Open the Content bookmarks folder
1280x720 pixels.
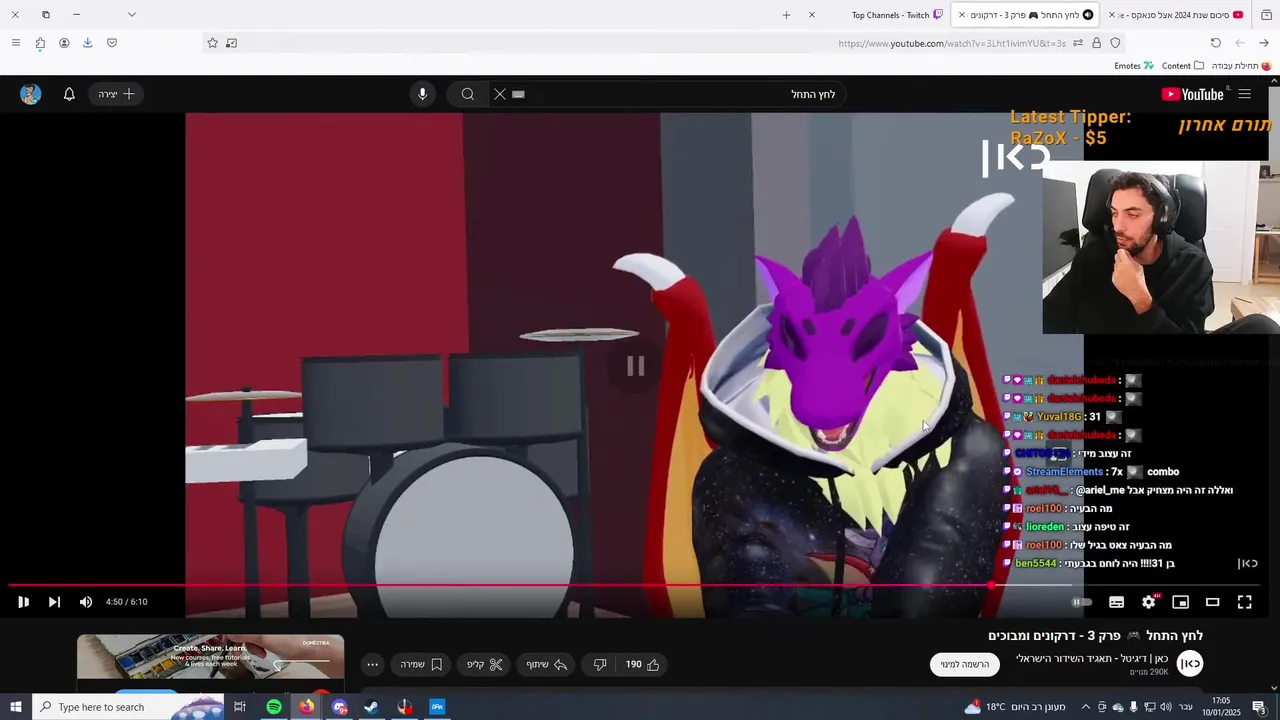[x=1182, y=66]
